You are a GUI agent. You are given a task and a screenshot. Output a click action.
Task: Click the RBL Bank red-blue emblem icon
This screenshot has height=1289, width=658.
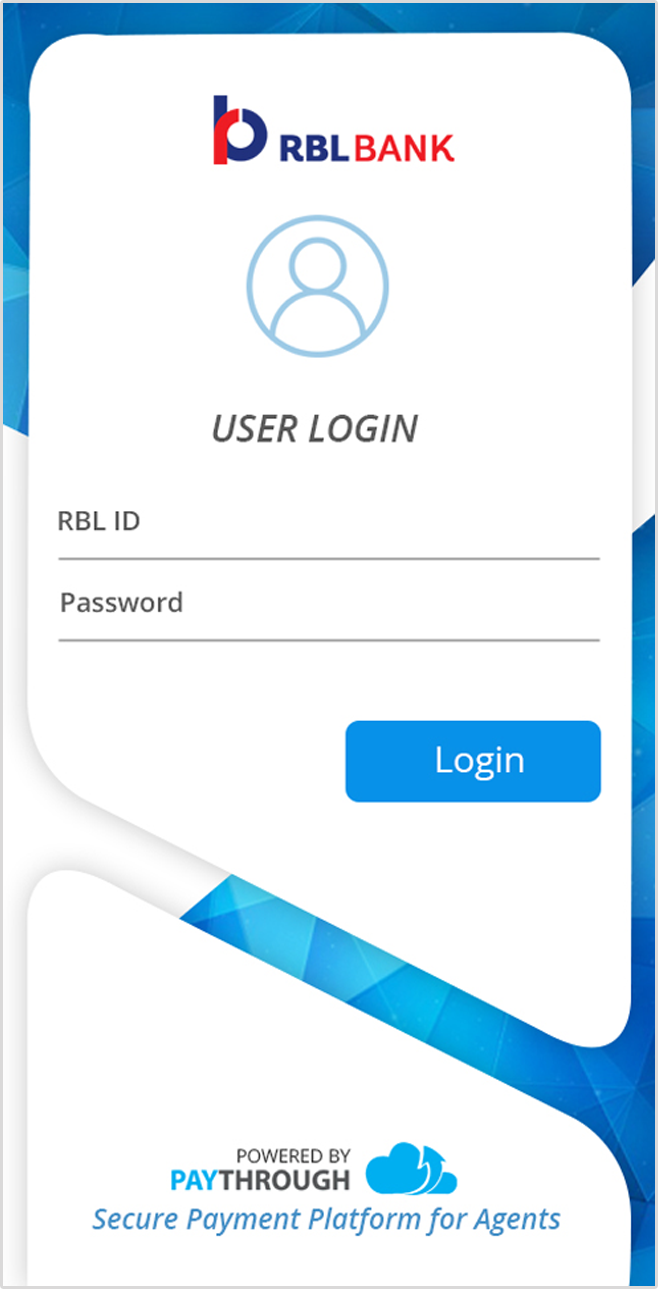(x=239, y=130)
